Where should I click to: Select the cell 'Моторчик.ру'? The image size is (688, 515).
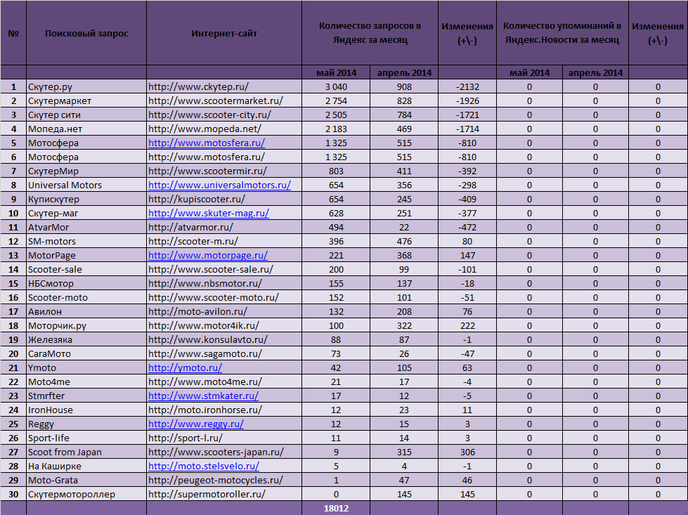86,325
